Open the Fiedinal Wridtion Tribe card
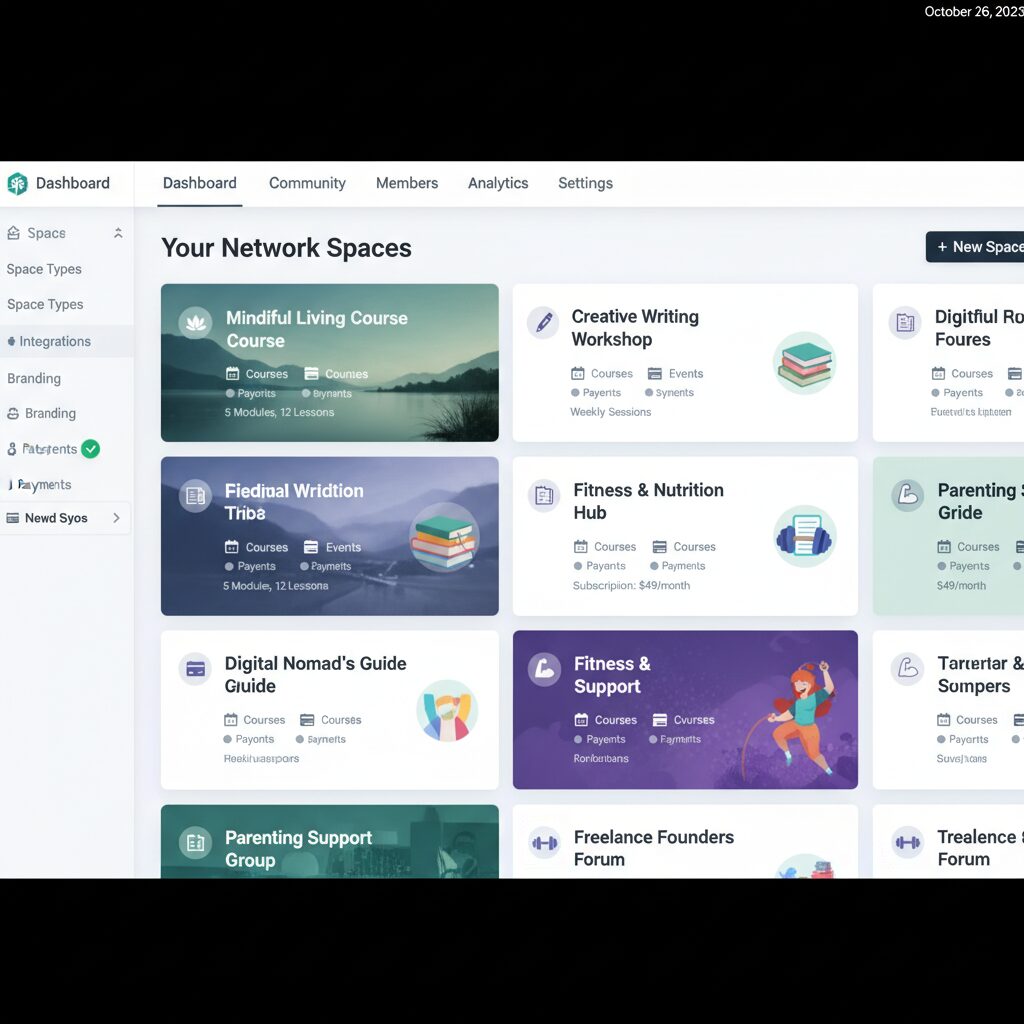1024x1024 pixels. tap(329, 536)
